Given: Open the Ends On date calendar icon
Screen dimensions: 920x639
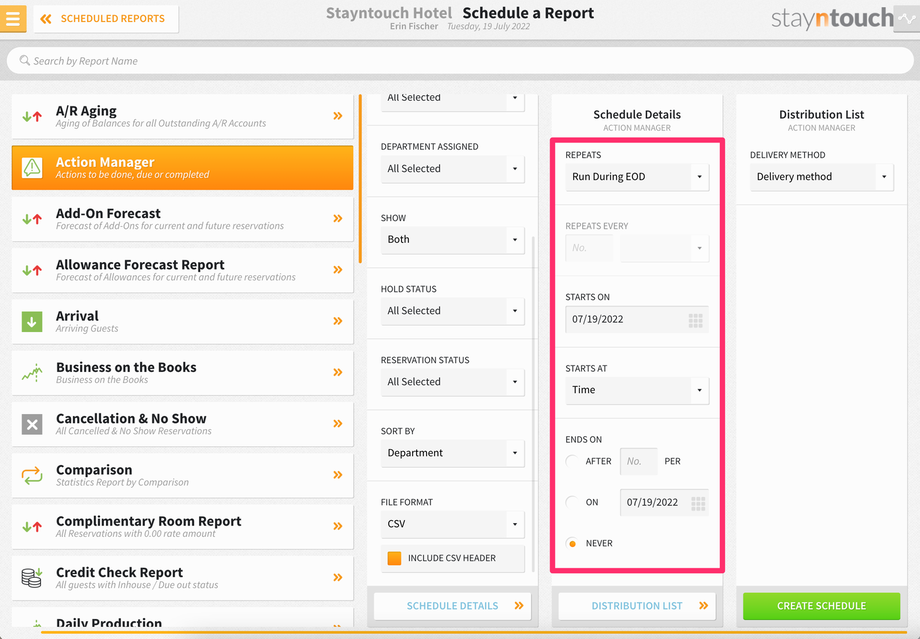Looking at the screenshot, I should (x=698, y=503).
